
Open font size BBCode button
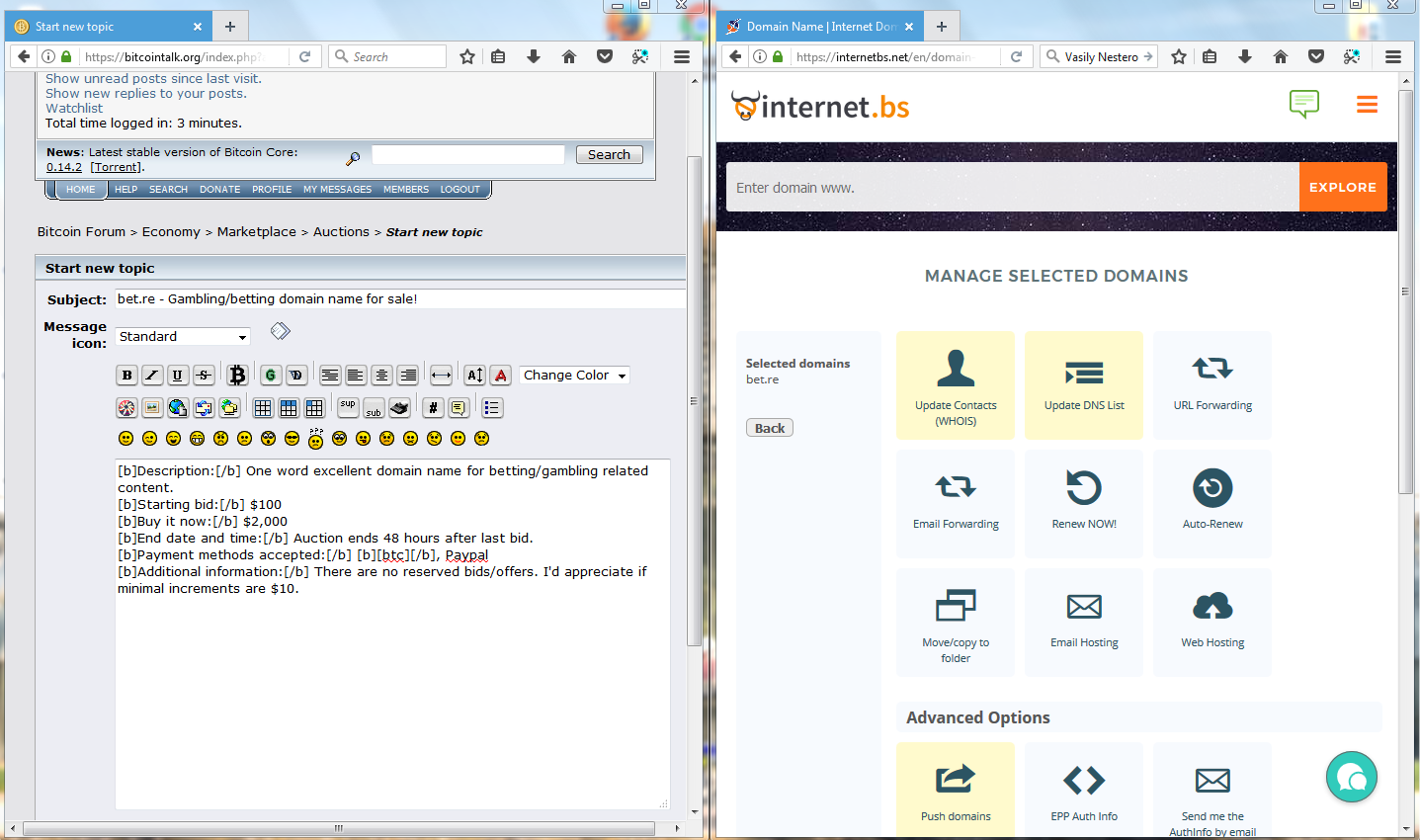[x=475, y=375]
